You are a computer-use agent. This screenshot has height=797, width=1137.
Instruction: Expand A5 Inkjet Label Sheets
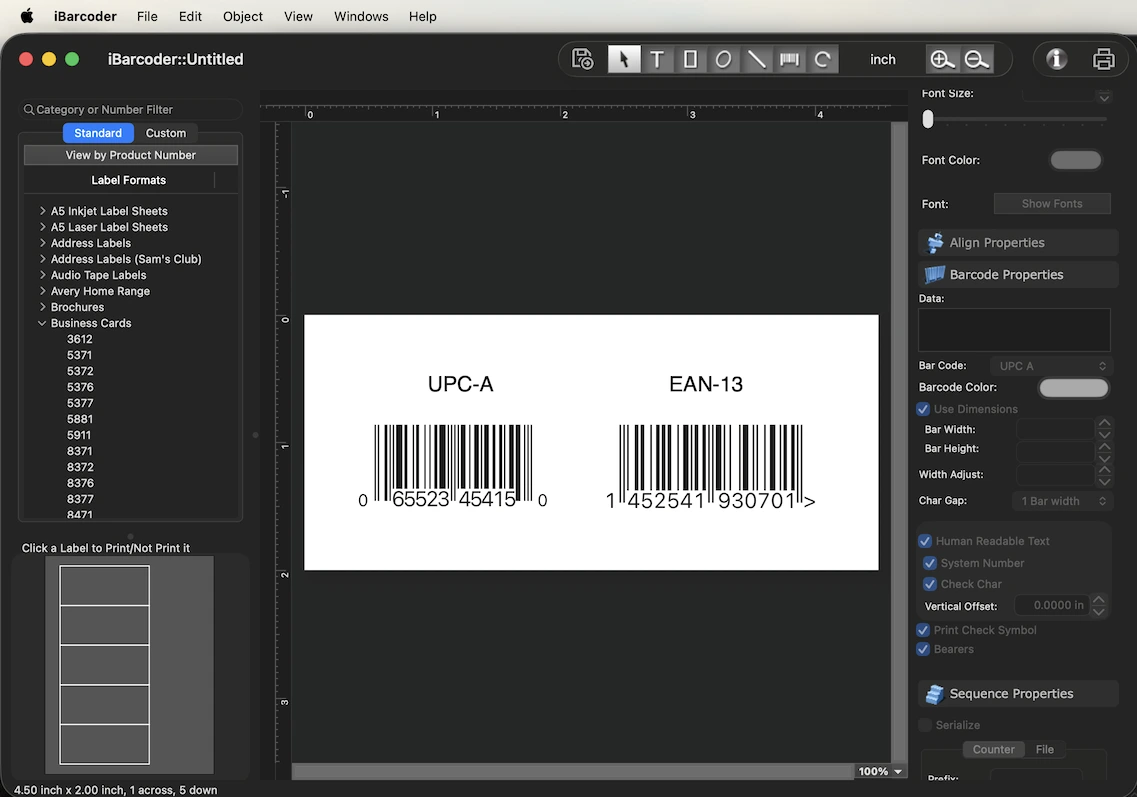click(43, 211)
